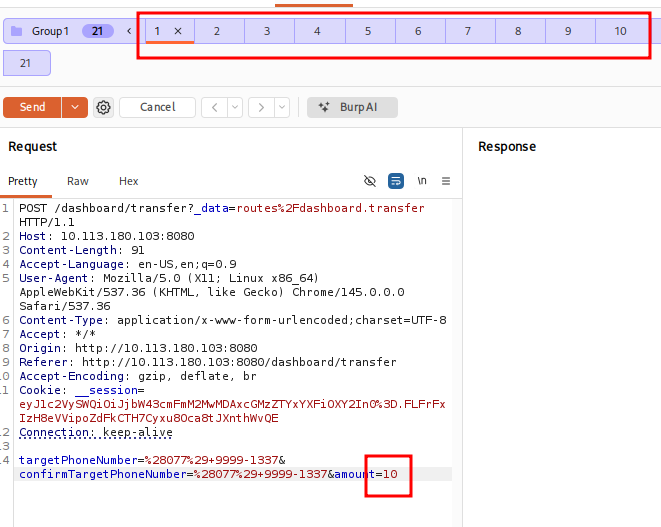661x527 pixels.
Task: Click the BurpAI sparkle button
Action: pyautogui.click(x=352, y=107)
